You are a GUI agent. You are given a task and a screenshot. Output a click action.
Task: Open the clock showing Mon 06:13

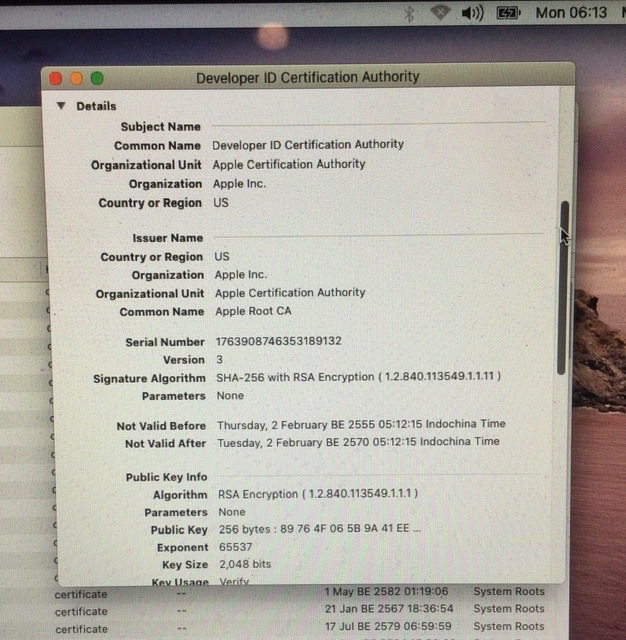click(x=571, y=13)
